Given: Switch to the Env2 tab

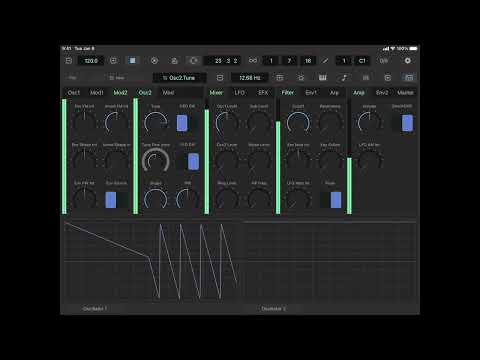Looking at the screenshot, I should (x=382, y=92).
